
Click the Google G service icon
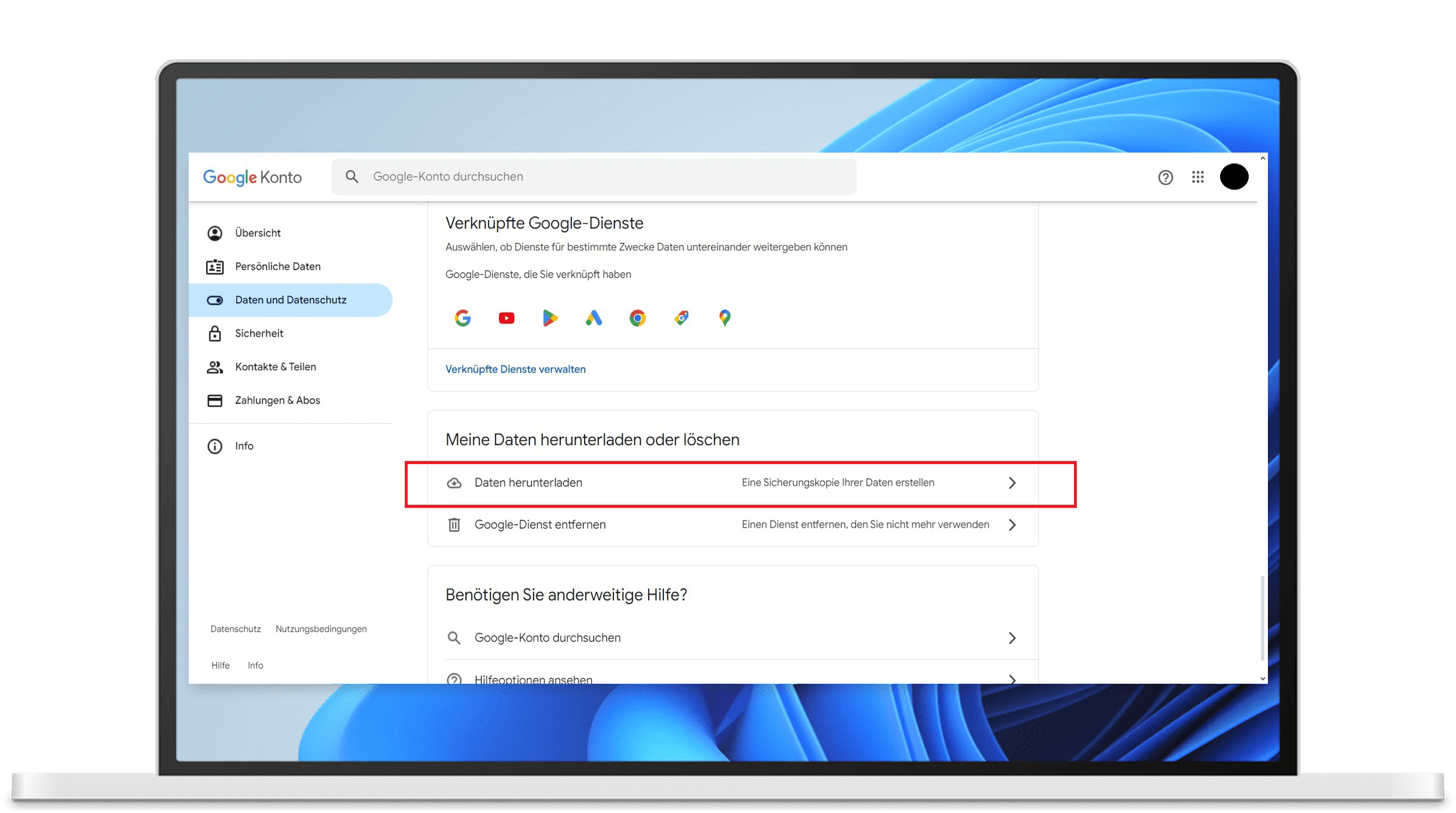click(x=462, y=318)
